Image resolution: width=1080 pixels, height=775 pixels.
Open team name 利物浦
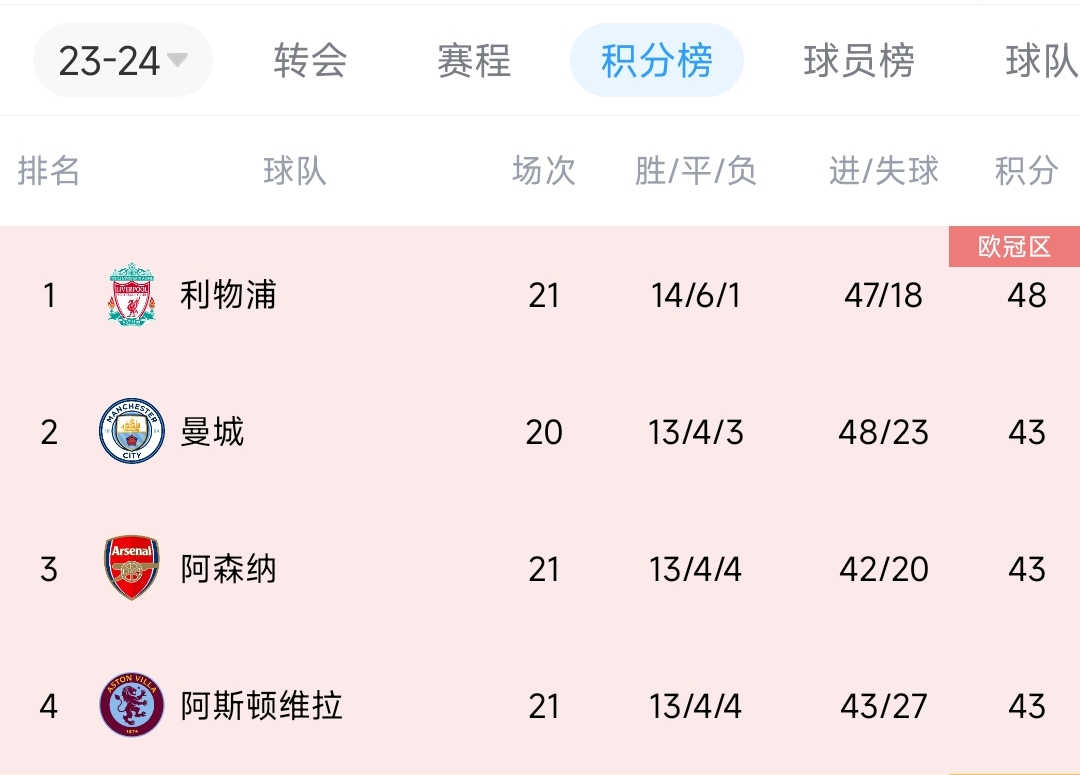click(228, 295)
